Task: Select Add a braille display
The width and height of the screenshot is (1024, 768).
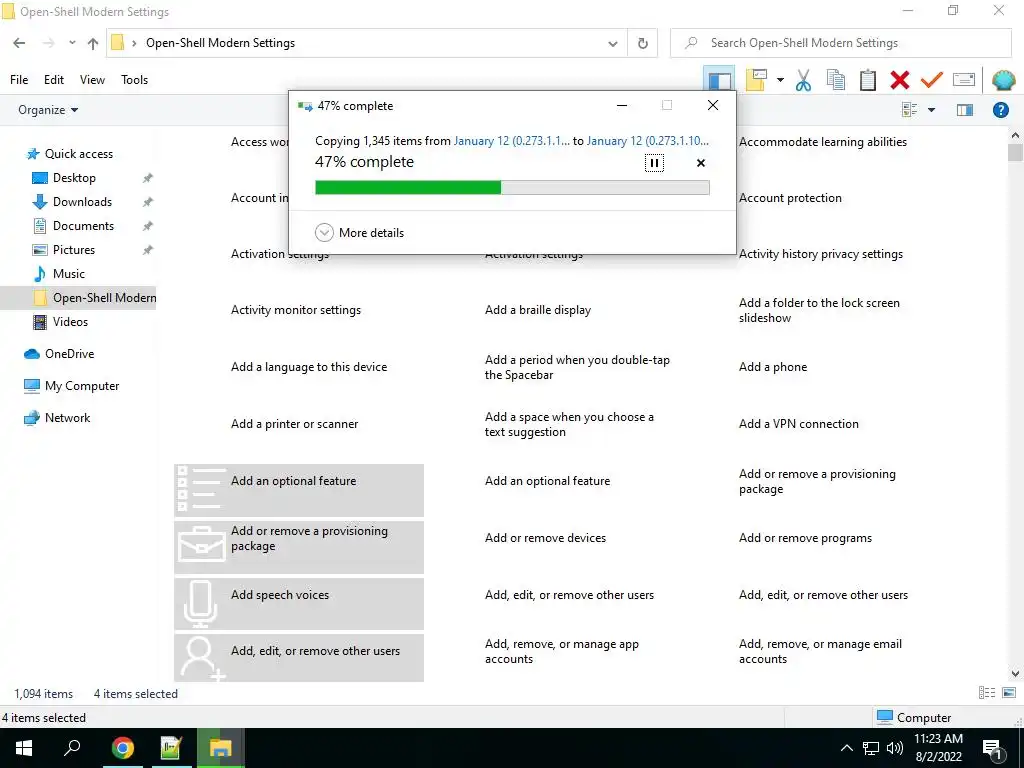Action: pos(537,310)
